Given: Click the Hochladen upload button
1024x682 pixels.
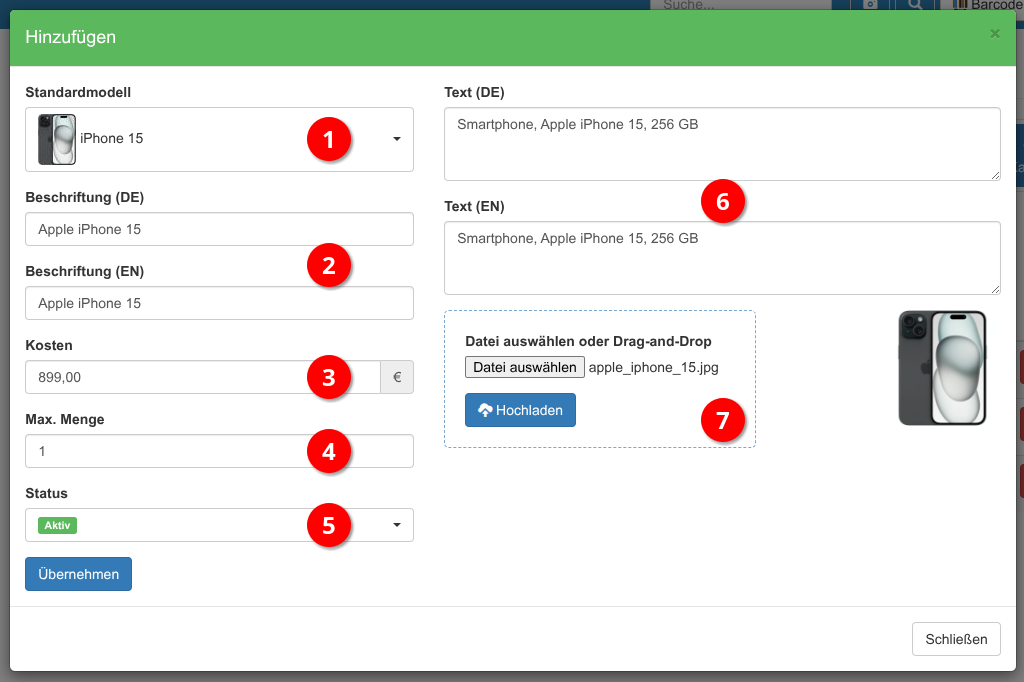Looking at the screenshot, I should [x=520, y=410].
